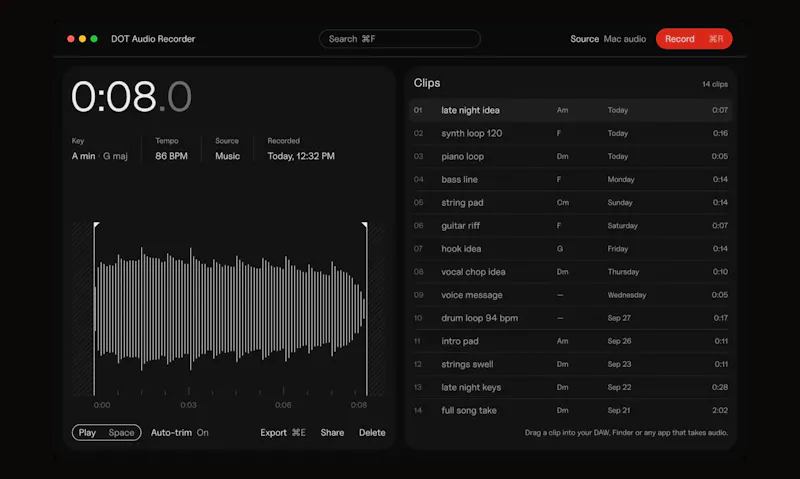Toggle Auto-trim On
Image resolution: width=800 pixels, height=479 pixels.
coord(180,433)
